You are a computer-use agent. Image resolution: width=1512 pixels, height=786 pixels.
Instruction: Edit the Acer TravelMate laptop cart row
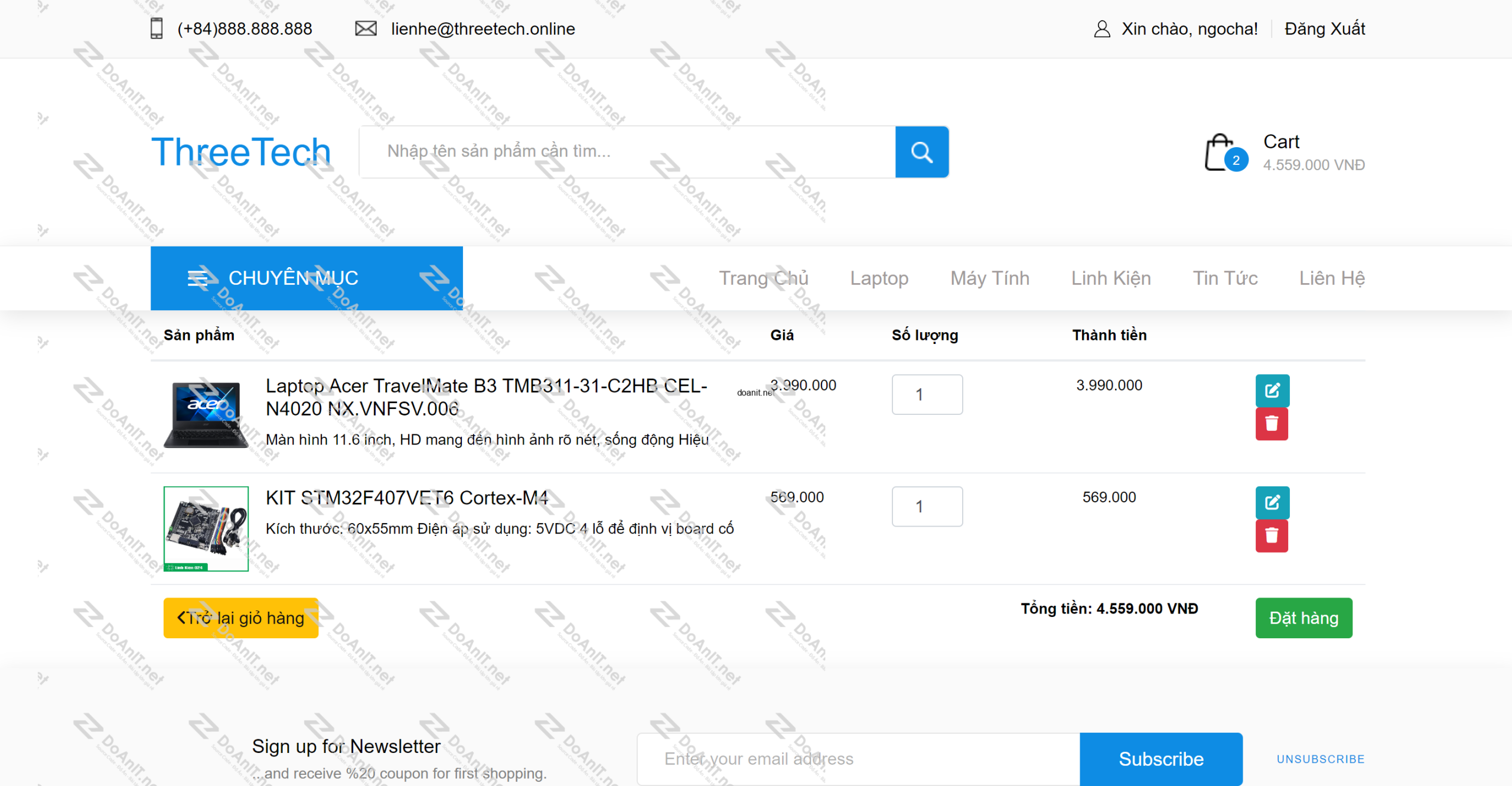pyautogui.click(x=1272, y=390)
